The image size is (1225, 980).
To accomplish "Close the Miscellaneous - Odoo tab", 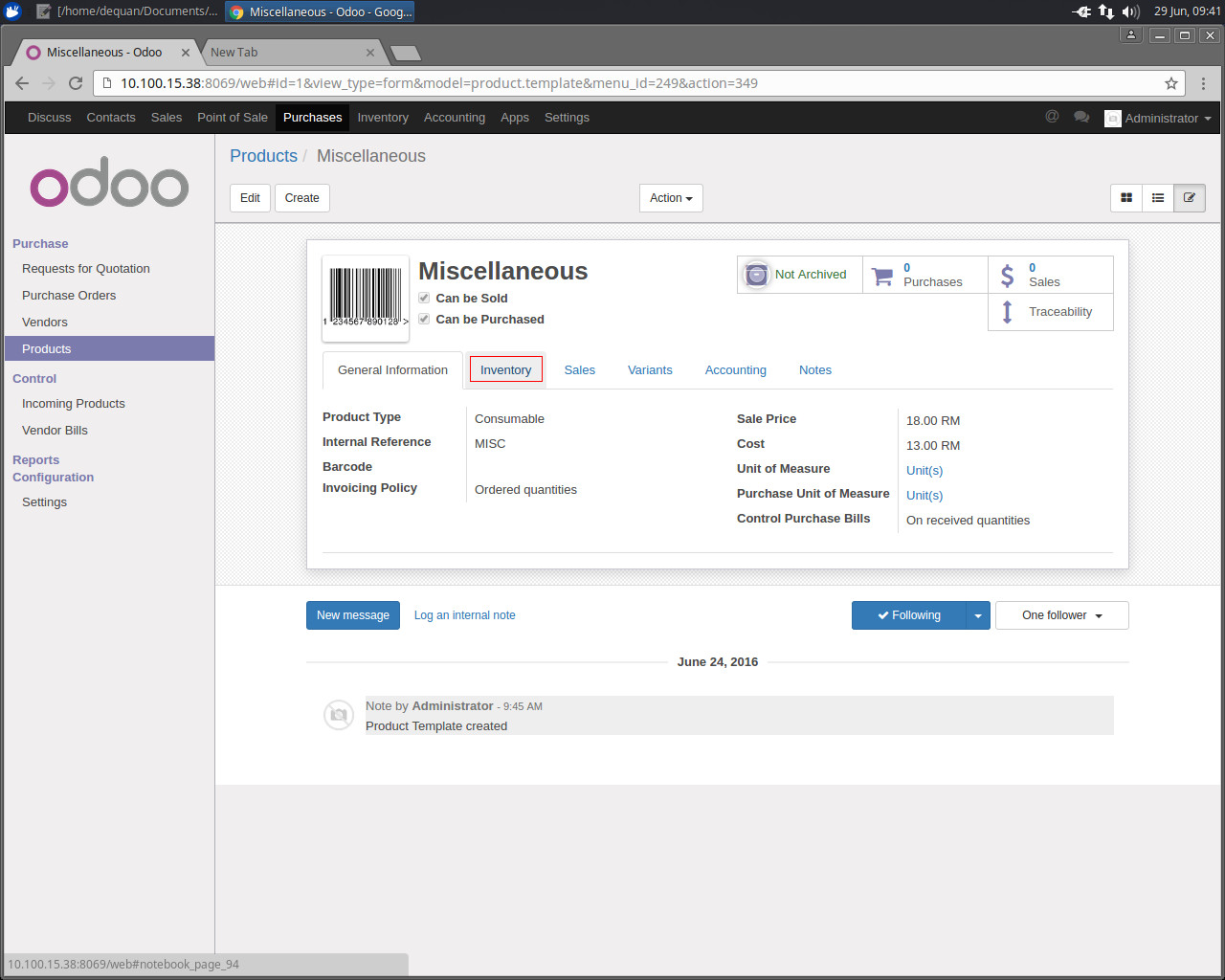I will (x=186, y=53).
